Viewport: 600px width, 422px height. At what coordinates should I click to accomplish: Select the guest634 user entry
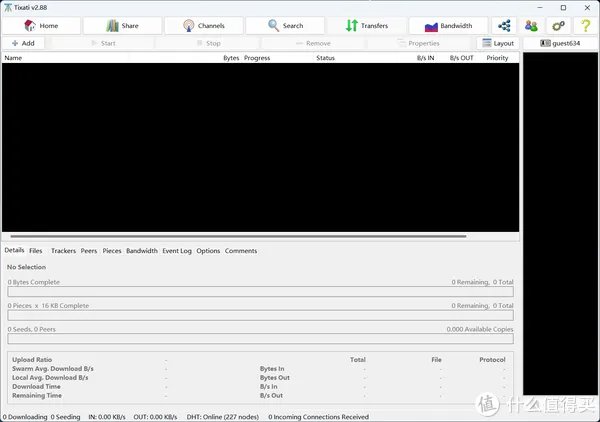pyautogui.click(x=560, y=44)
